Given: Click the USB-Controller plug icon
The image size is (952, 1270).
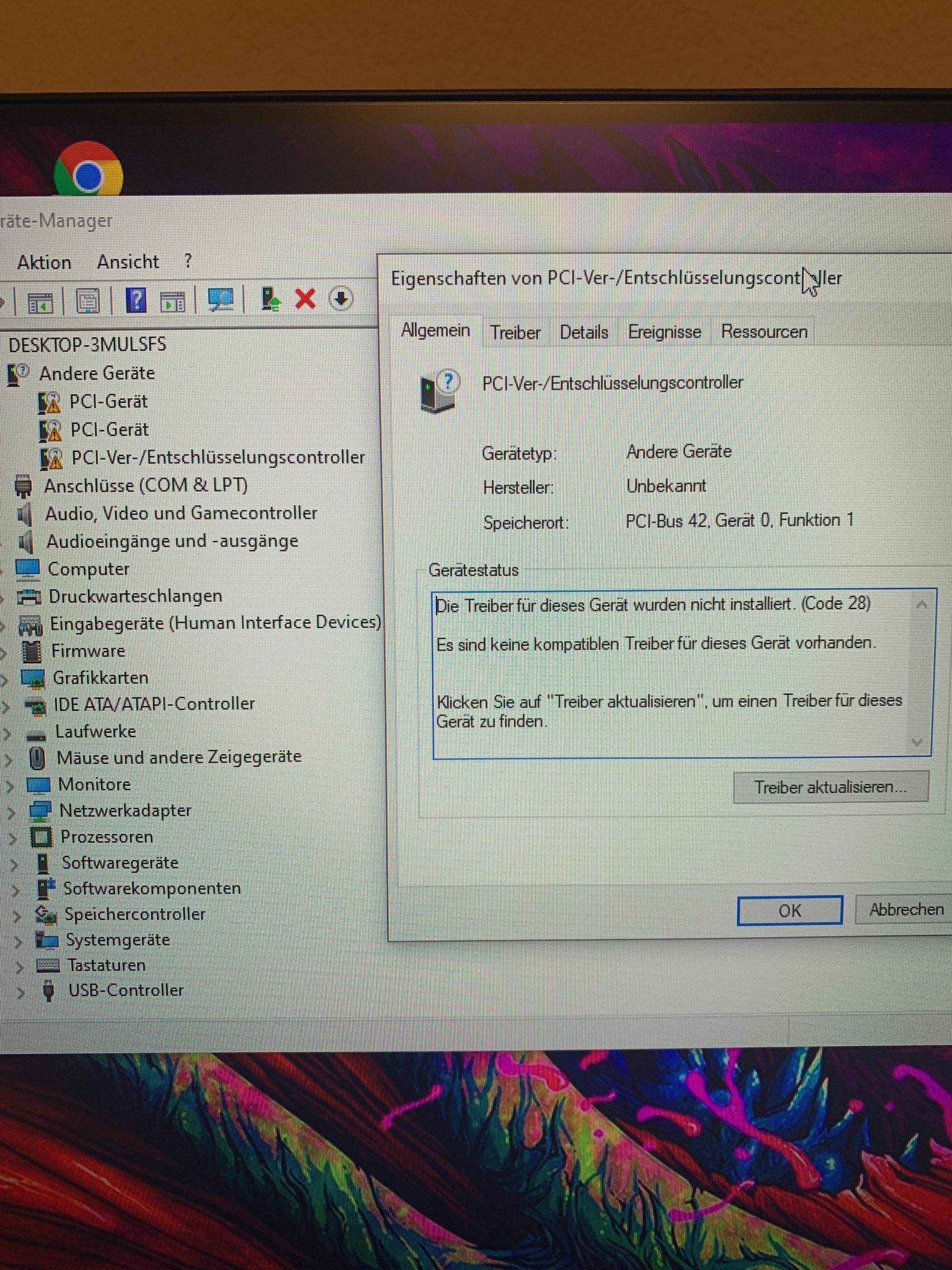Looking at the screenshot, I should pyautogui.click(x=50, y=991).
